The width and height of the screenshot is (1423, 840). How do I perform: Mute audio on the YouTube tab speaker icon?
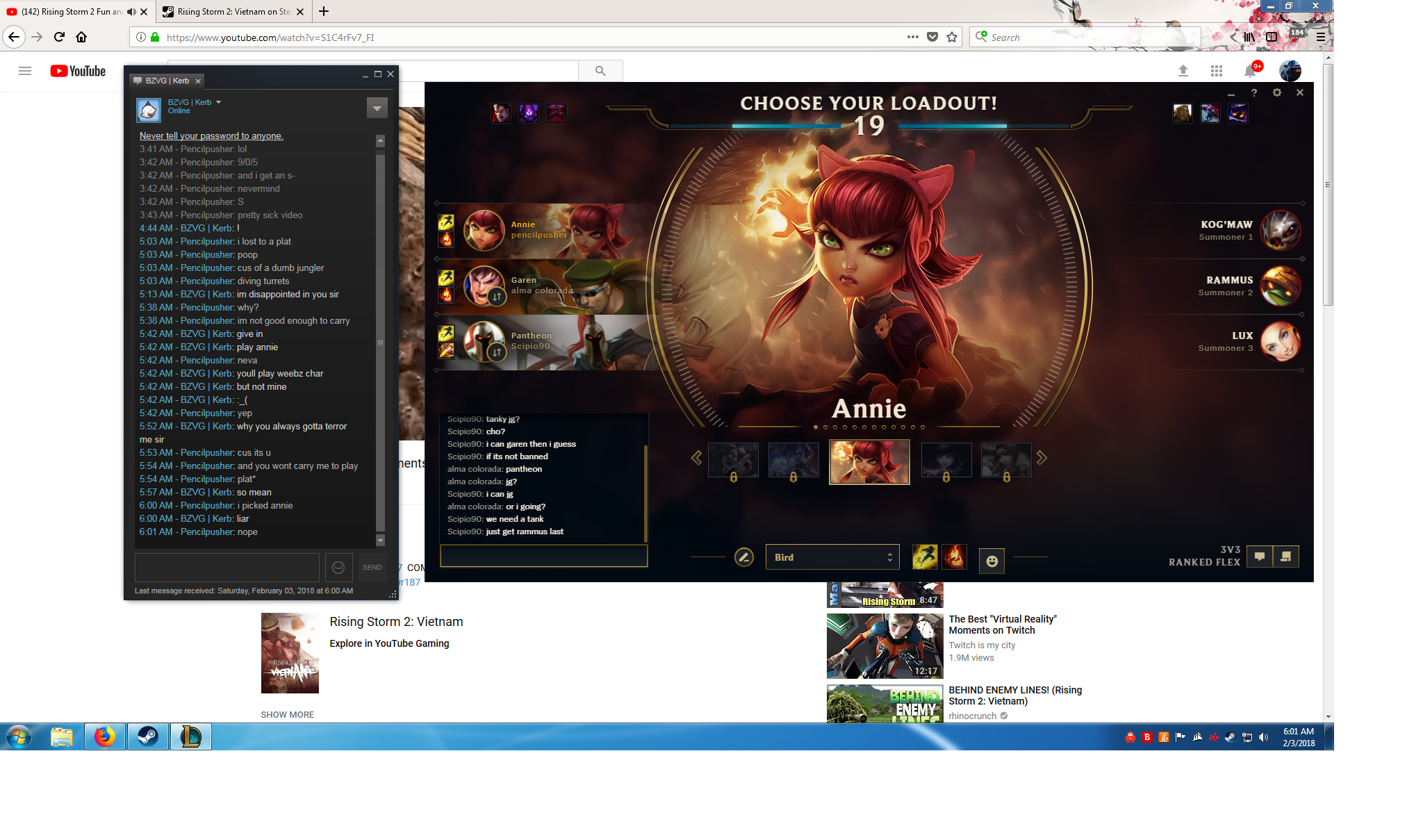point(131,12)
